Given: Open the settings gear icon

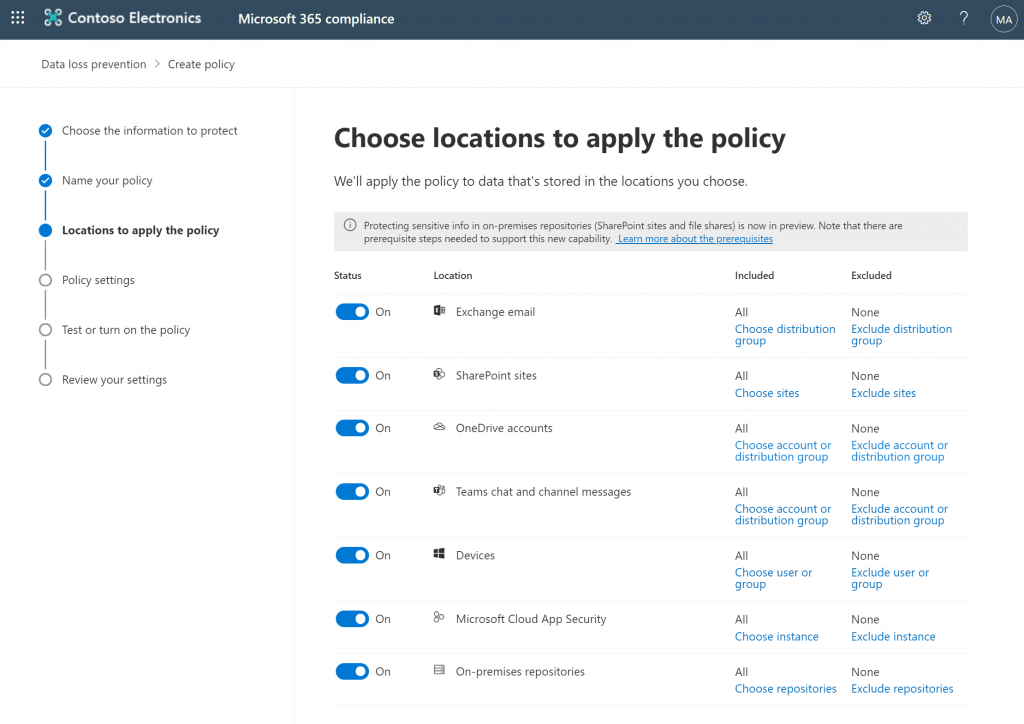Looking at the screenshot, I should coord(924,18).
